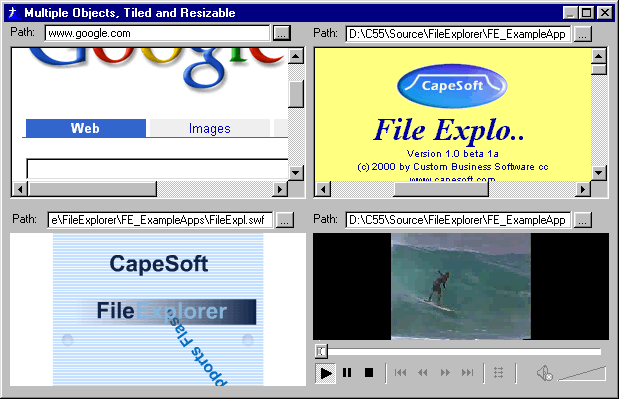
Task: Click the fast forward icon
Action: [x=445, y=373]
